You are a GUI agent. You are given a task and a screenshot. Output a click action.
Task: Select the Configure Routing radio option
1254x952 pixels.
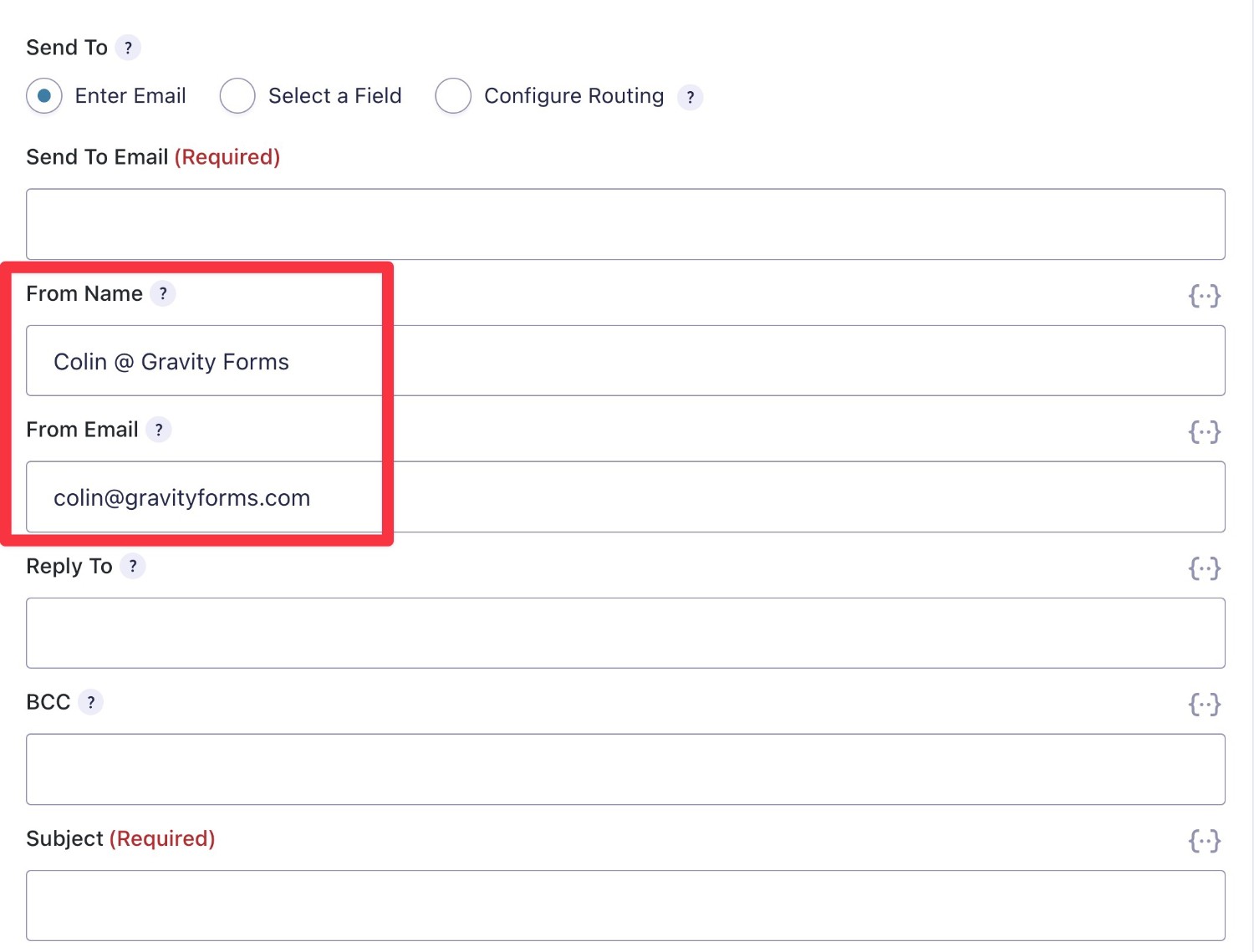click(x=453, y=96)
